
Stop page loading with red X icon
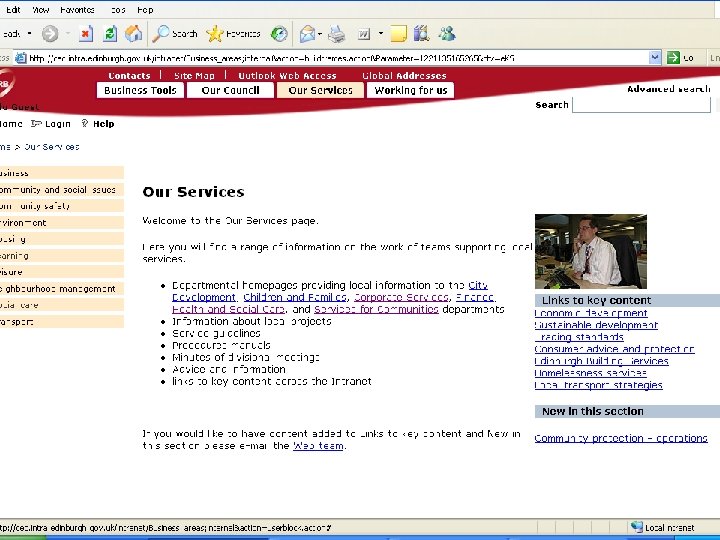[85, 34]
